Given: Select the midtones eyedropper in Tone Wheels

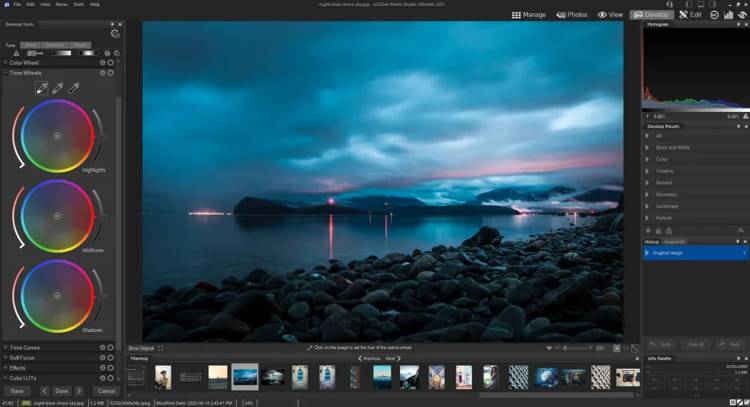Looking at the screenshot, I should click(x=57, y=89).
